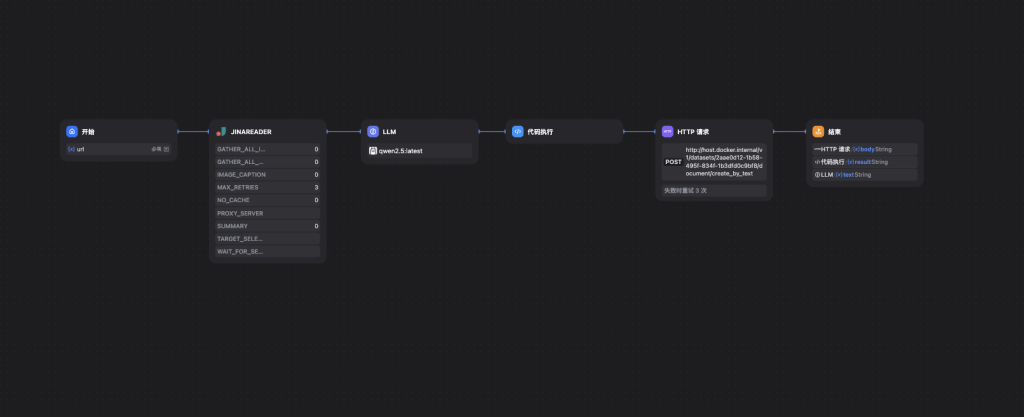This screenshot has height=417, width=1024.
Task: Click the model icon beside qwen2.5:latest
Action: pyautogui.click(x=373, y=150)
